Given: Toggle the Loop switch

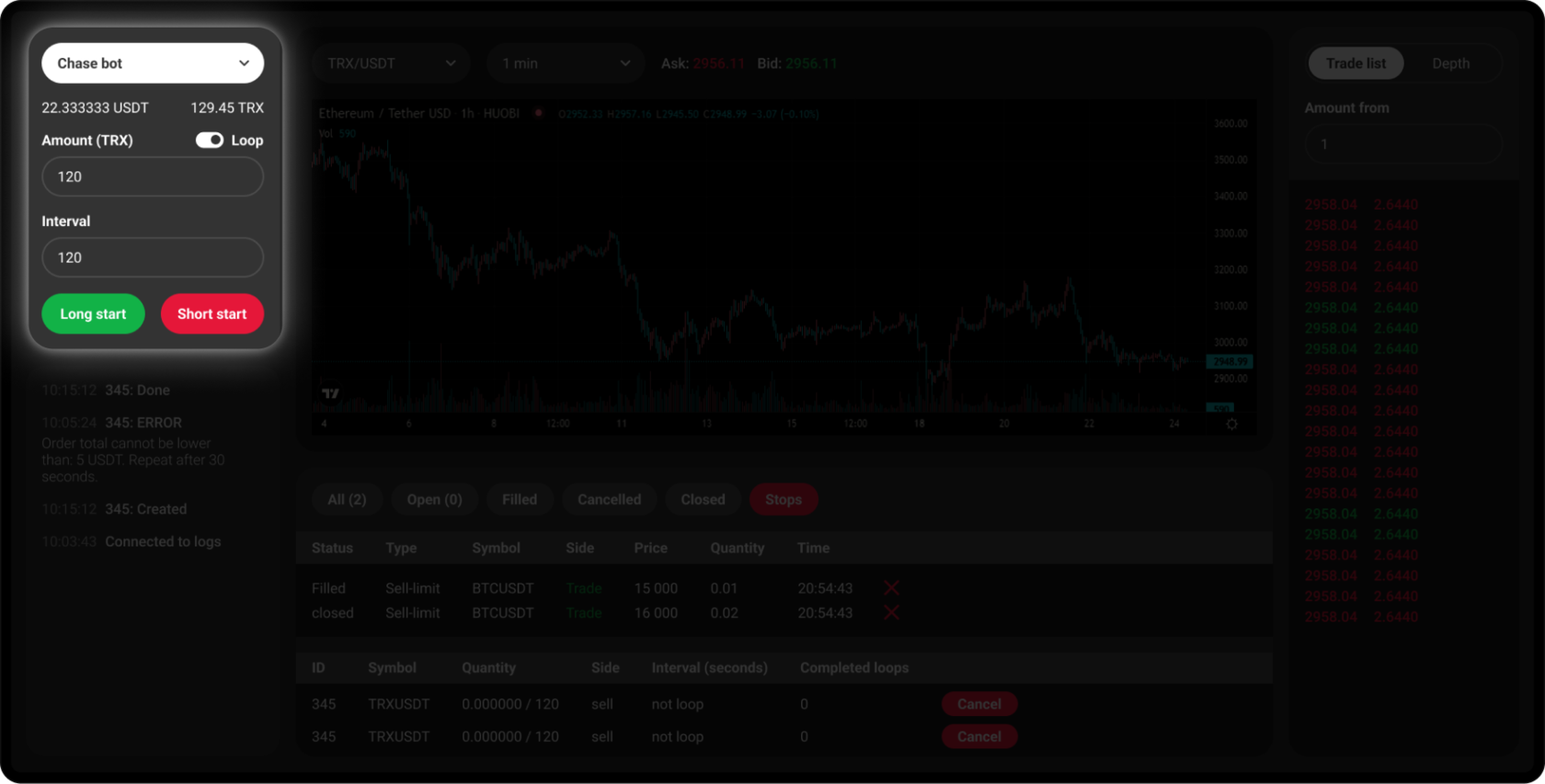Looking at the screenshot, I should tap(210, 141).
